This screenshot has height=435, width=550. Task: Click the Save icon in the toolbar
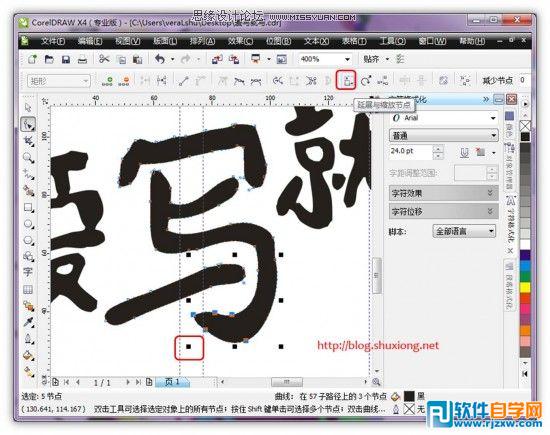point(66,59)
